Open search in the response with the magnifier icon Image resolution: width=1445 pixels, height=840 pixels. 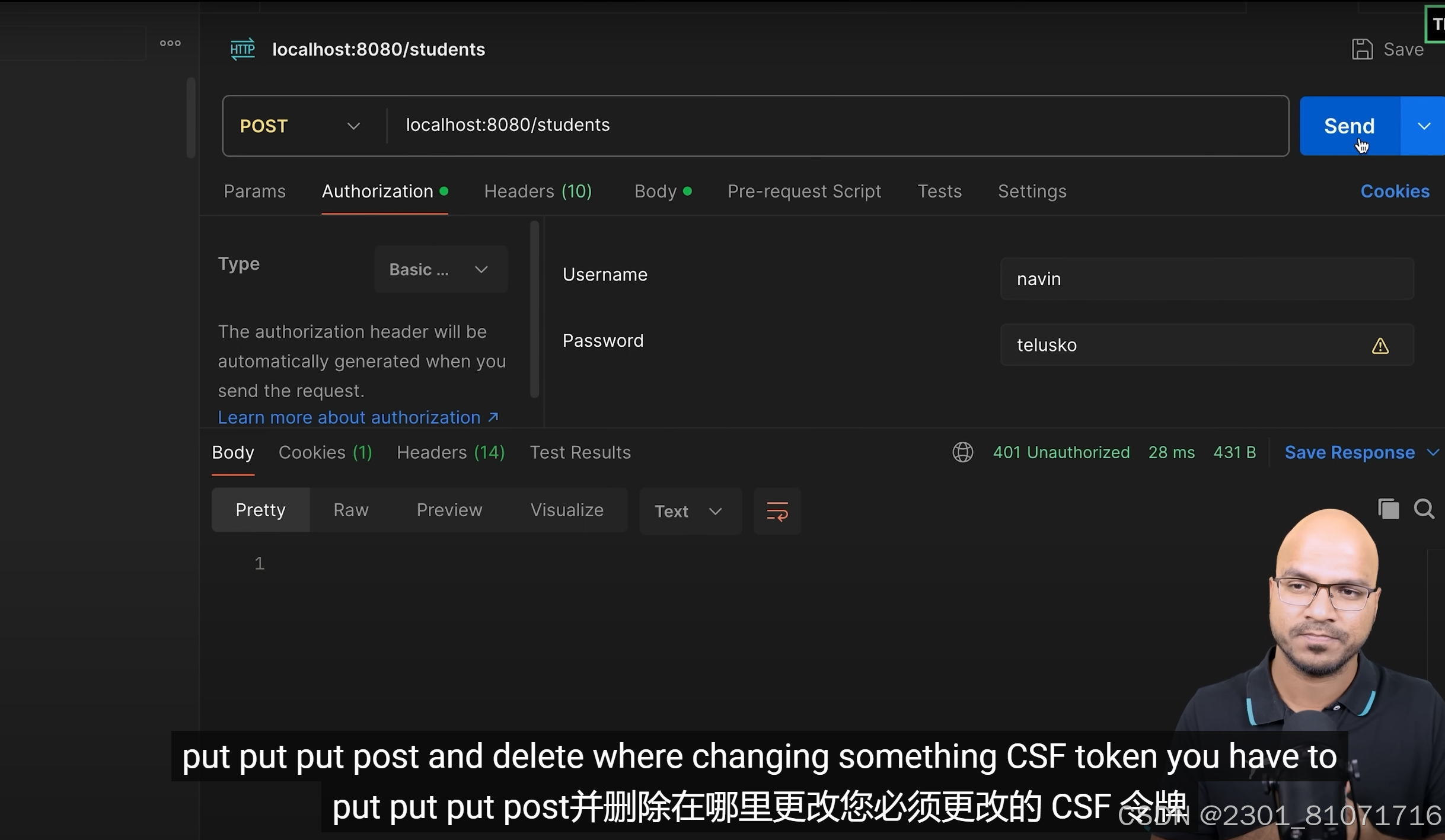(x=1424, y=509)
